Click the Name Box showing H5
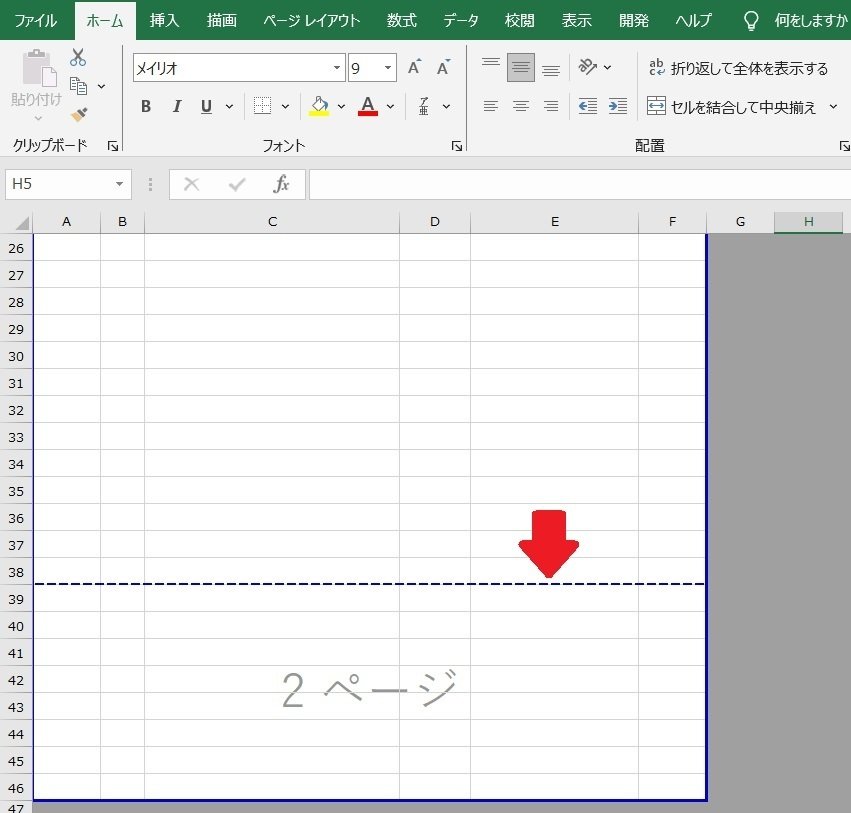851x813 pixels. (x=60, y=184)
